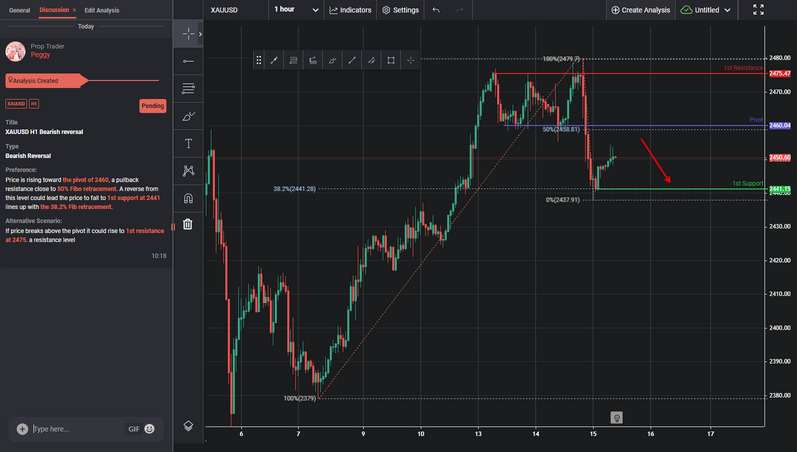Click the Analysis Created banner
Screen dimensions: 798x452
click(46, 80)
